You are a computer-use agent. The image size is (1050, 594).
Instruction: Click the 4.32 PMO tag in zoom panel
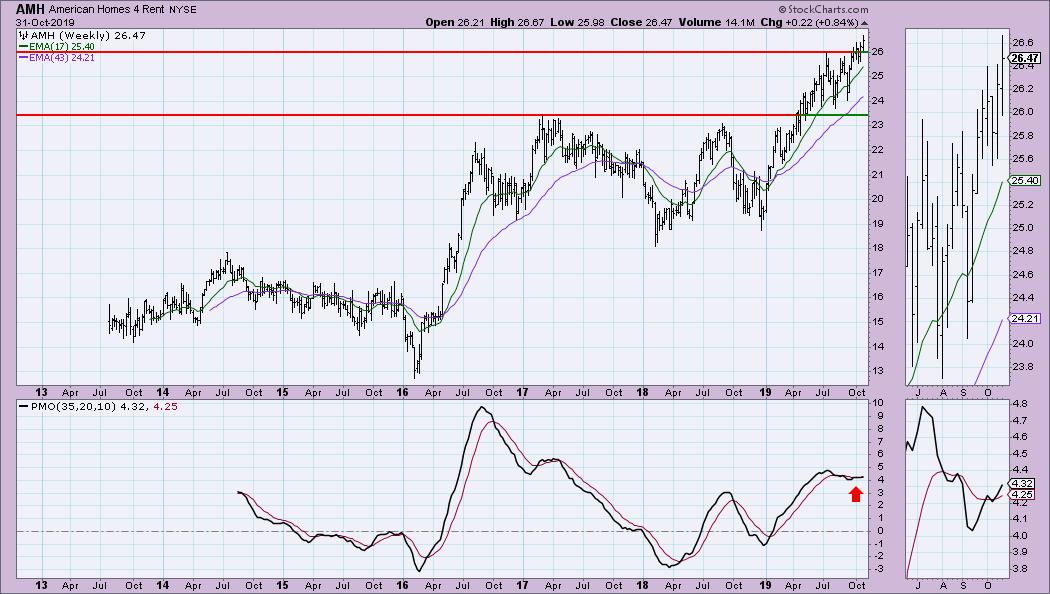[x=1022, y=484]
